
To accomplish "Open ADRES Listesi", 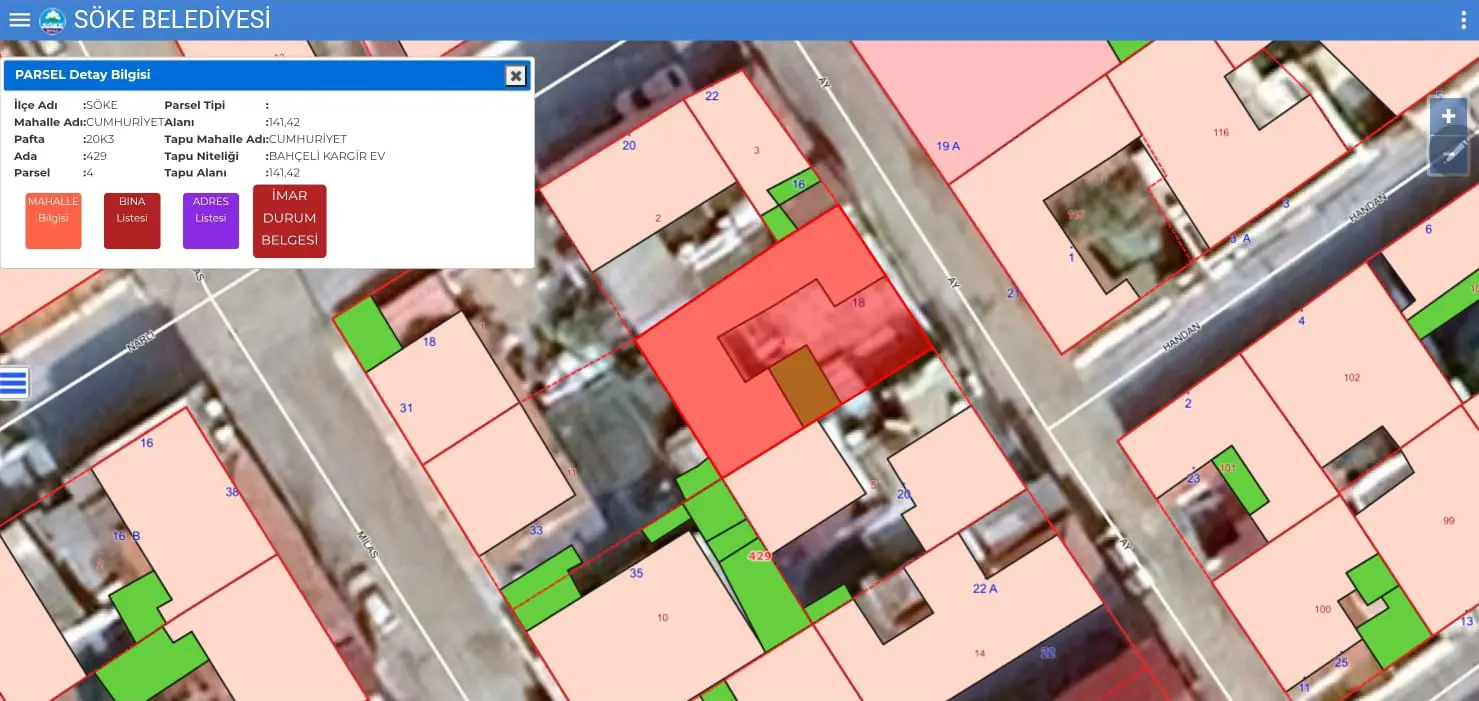I will coord(211,221).
